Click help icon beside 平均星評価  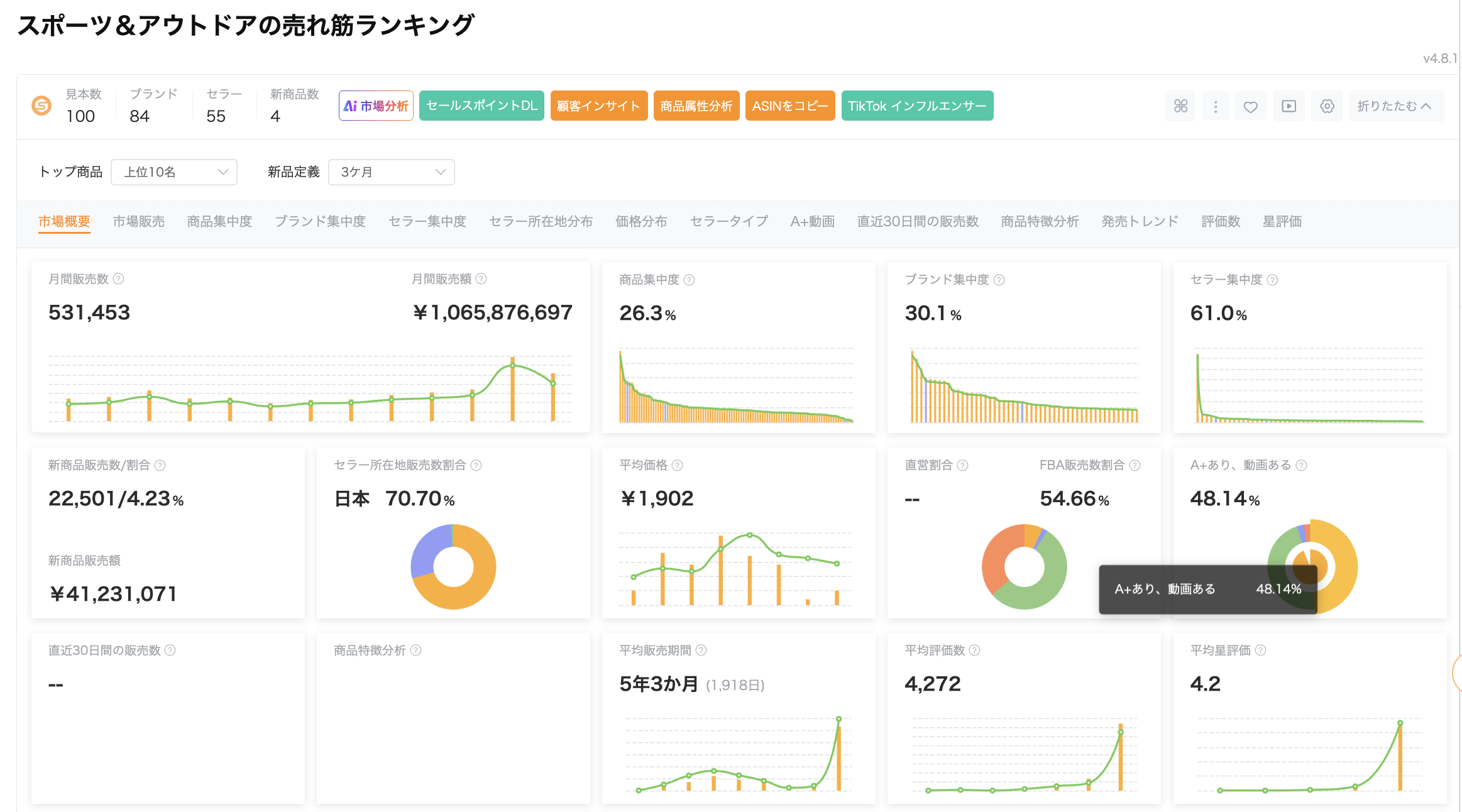pos(1260,650)
